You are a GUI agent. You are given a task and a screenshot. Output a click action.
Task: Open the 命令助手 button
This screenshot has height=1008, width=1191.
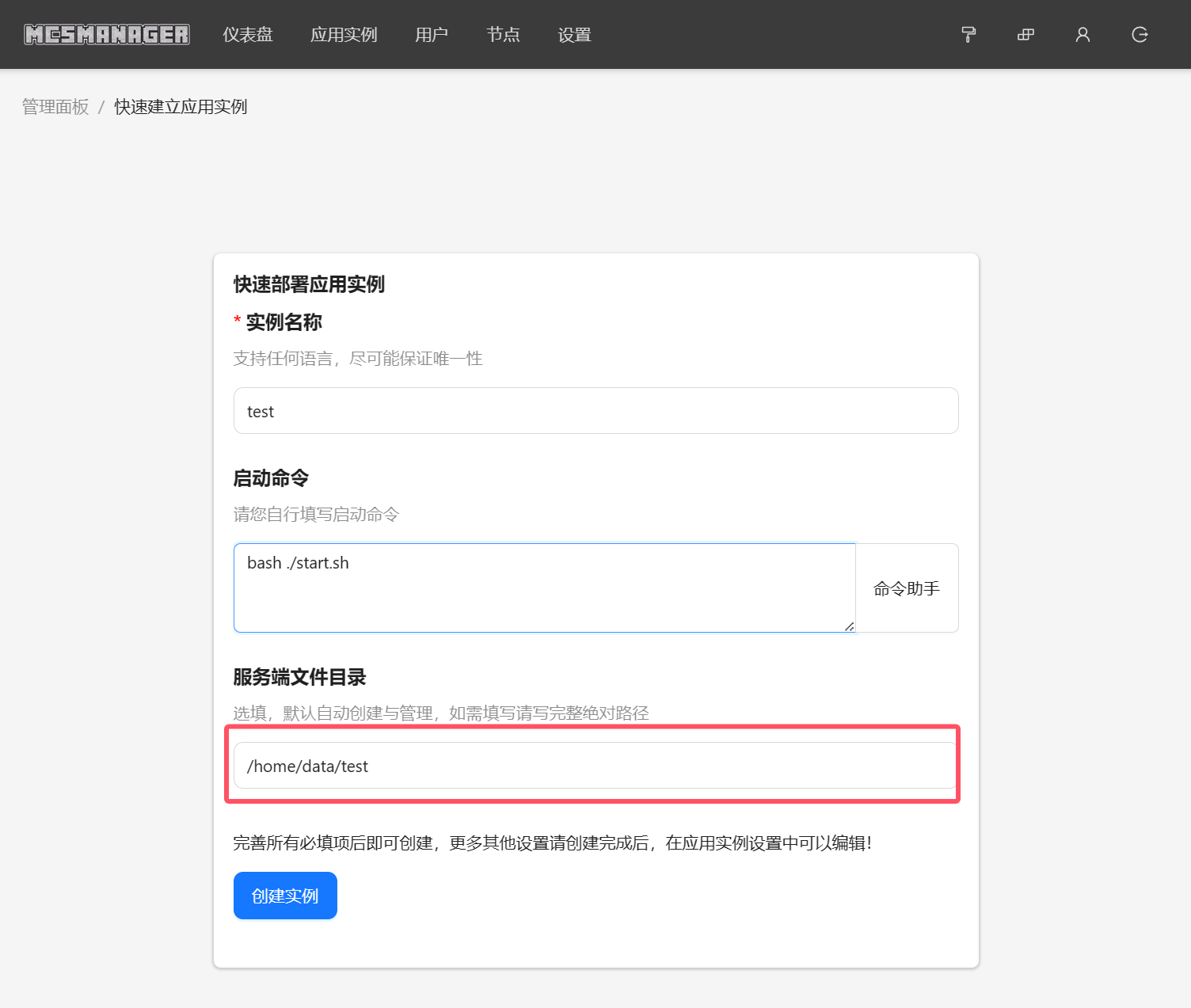pos(907,588)
